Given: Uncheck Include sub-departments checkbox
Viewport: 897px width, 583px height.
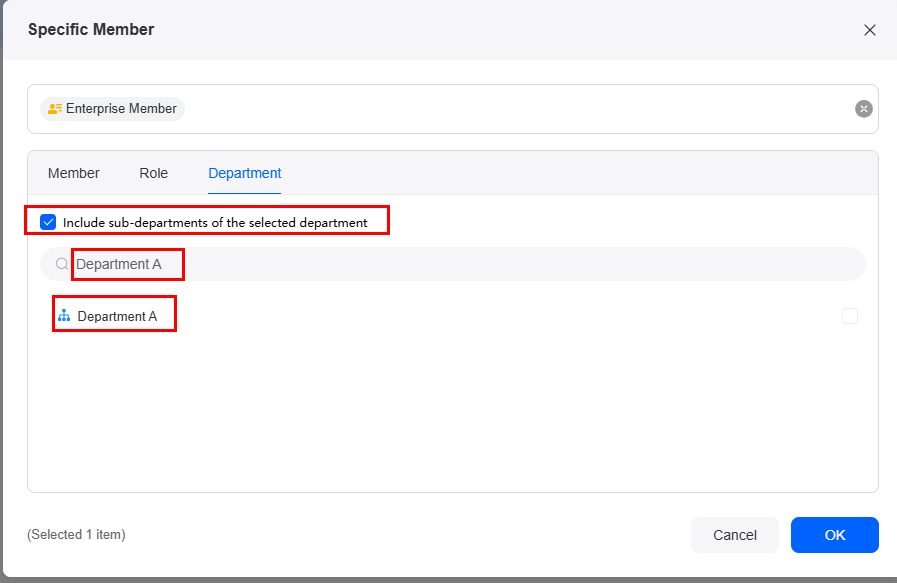Looking at the screenshot, I should pos(48,222).
